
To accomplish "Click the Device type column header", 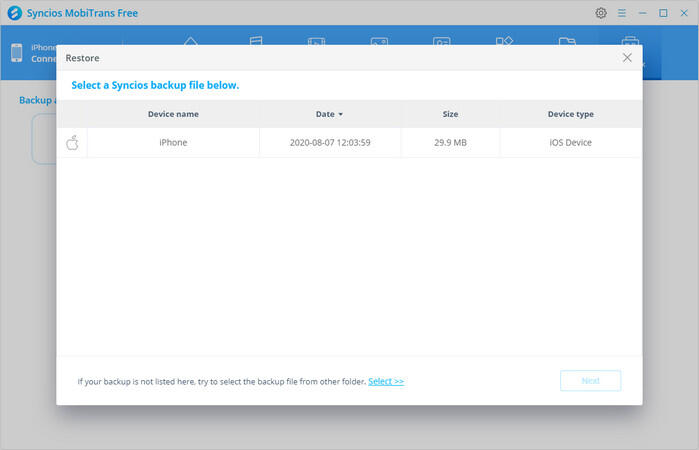I will pos(570,114).
